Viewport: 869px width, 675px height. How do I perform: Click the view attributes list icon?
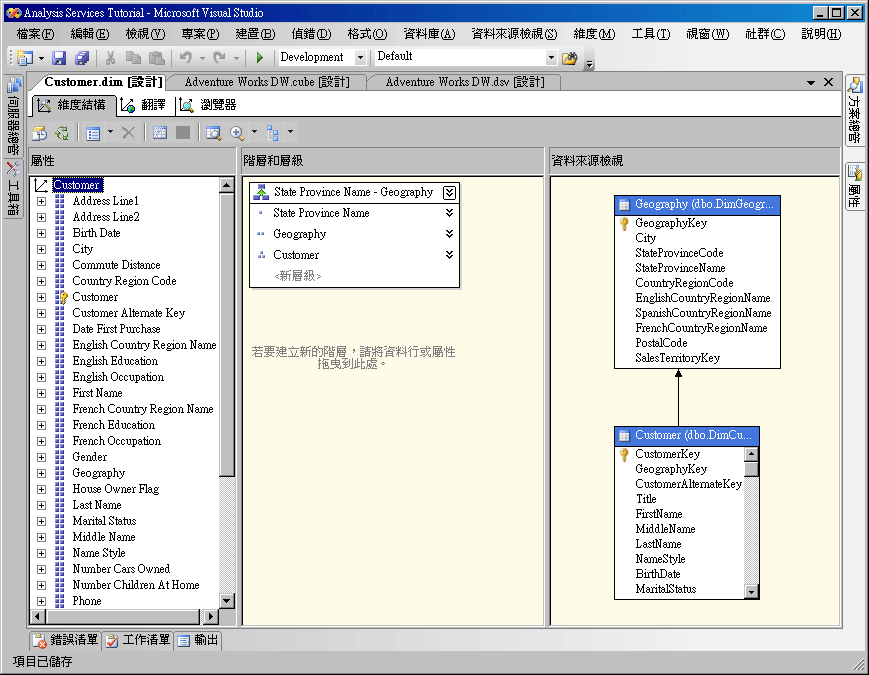pos(93,133)
